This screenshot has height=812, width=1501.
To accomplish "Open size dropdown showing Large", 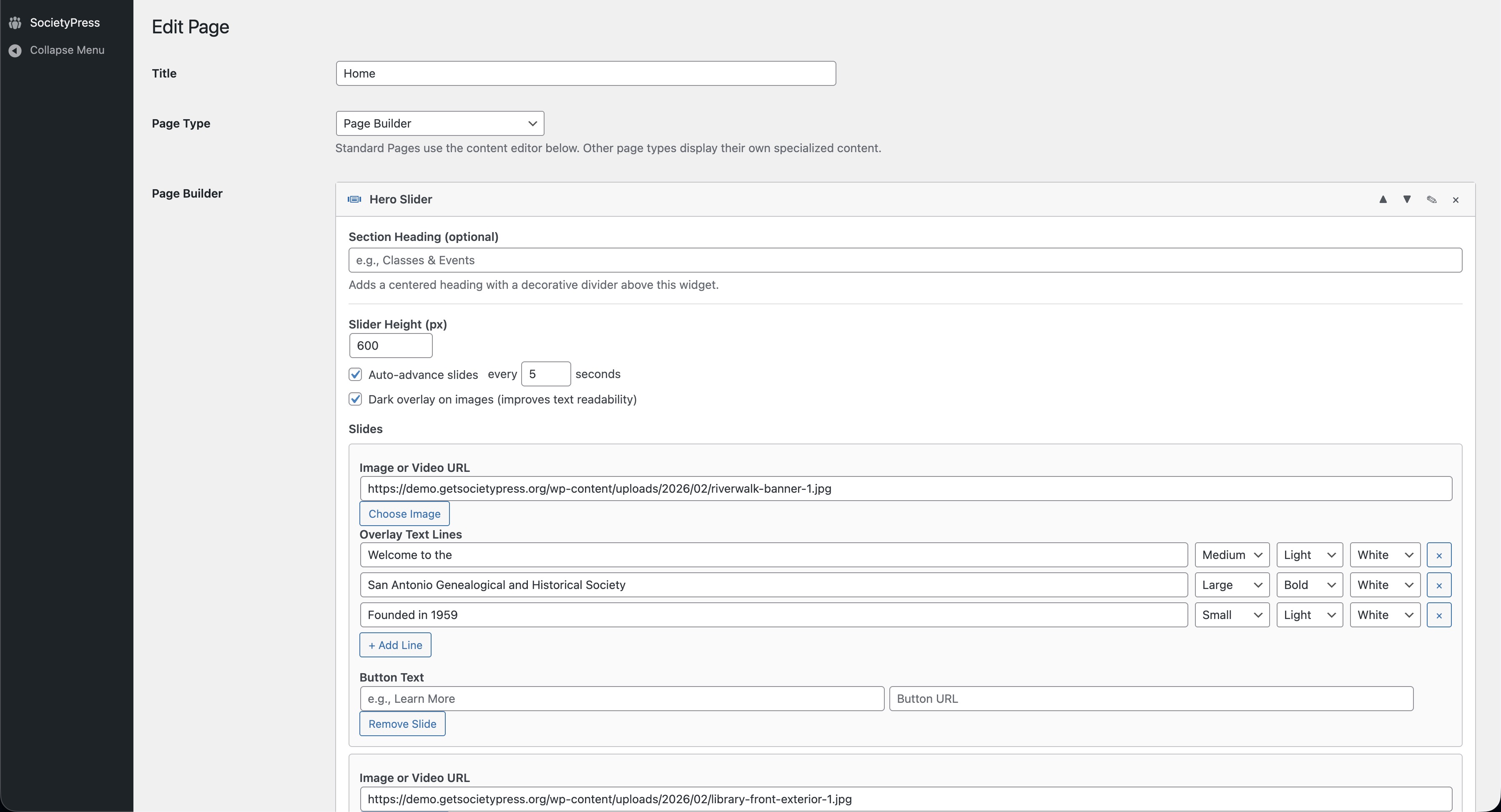I will (x=1232, y=585).
